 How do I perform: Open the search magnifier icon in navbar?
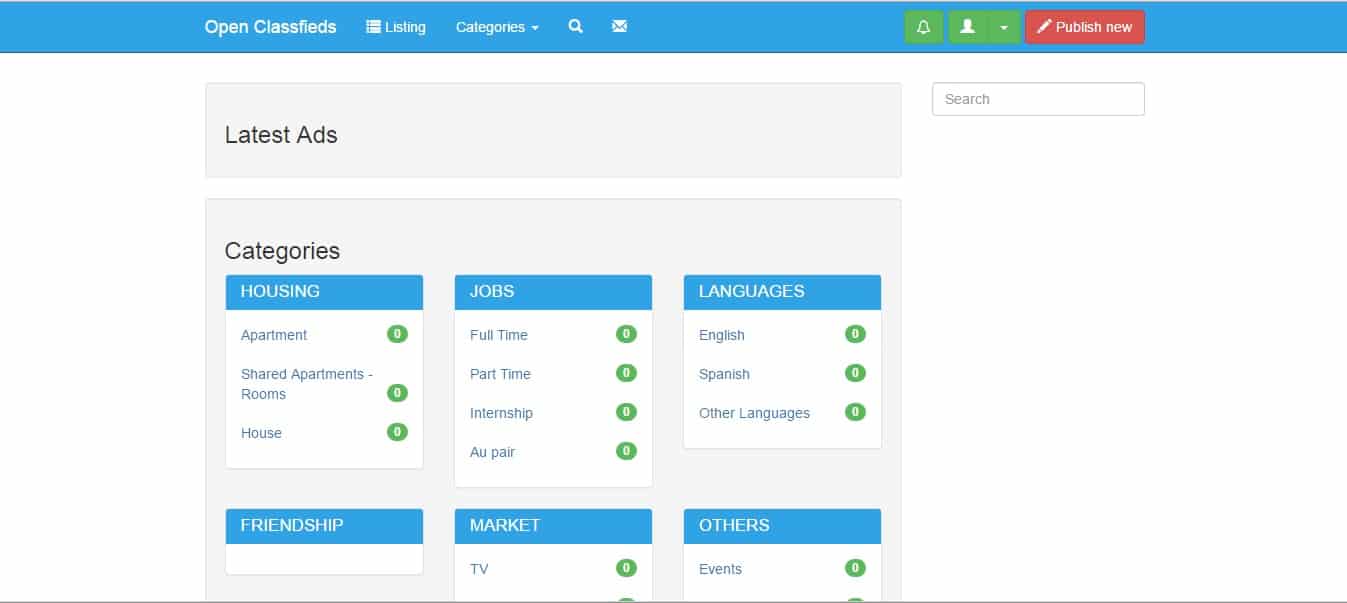[x=575, y=27]
